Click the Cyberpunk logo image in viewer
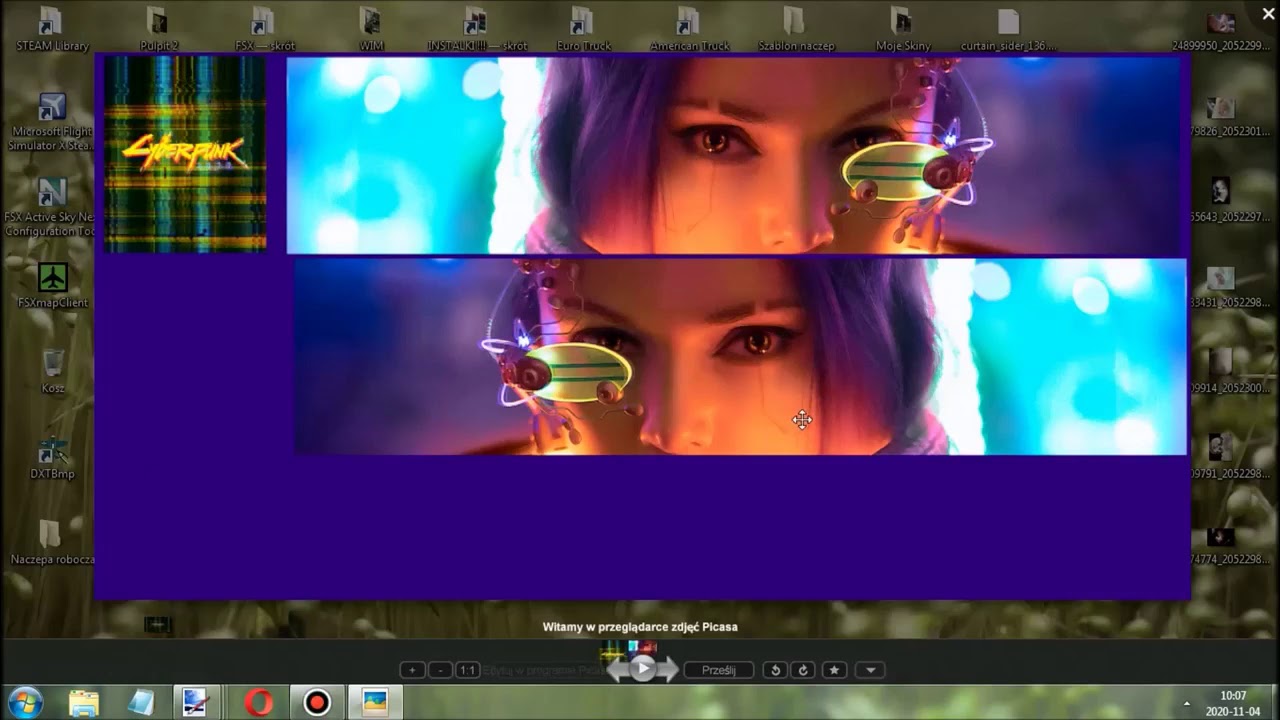 pyautogui.click(x=185, y=153)
